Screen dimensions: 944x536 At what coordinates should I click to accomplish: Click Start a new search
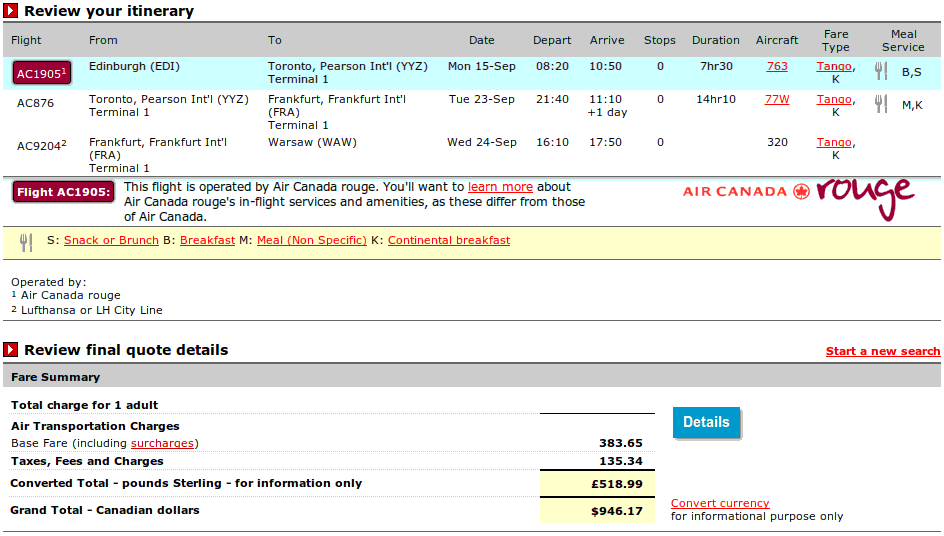coord(883,351)
